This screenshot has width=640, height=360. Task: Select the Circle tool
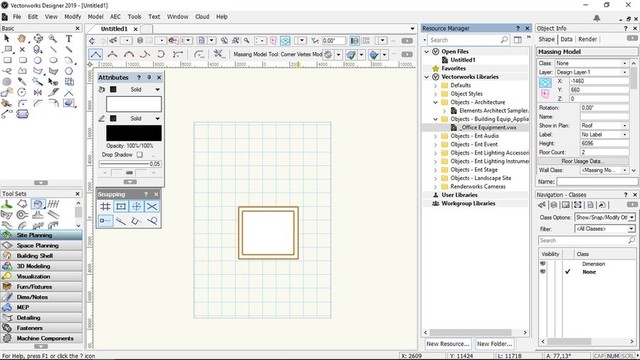tap(38, 60)
